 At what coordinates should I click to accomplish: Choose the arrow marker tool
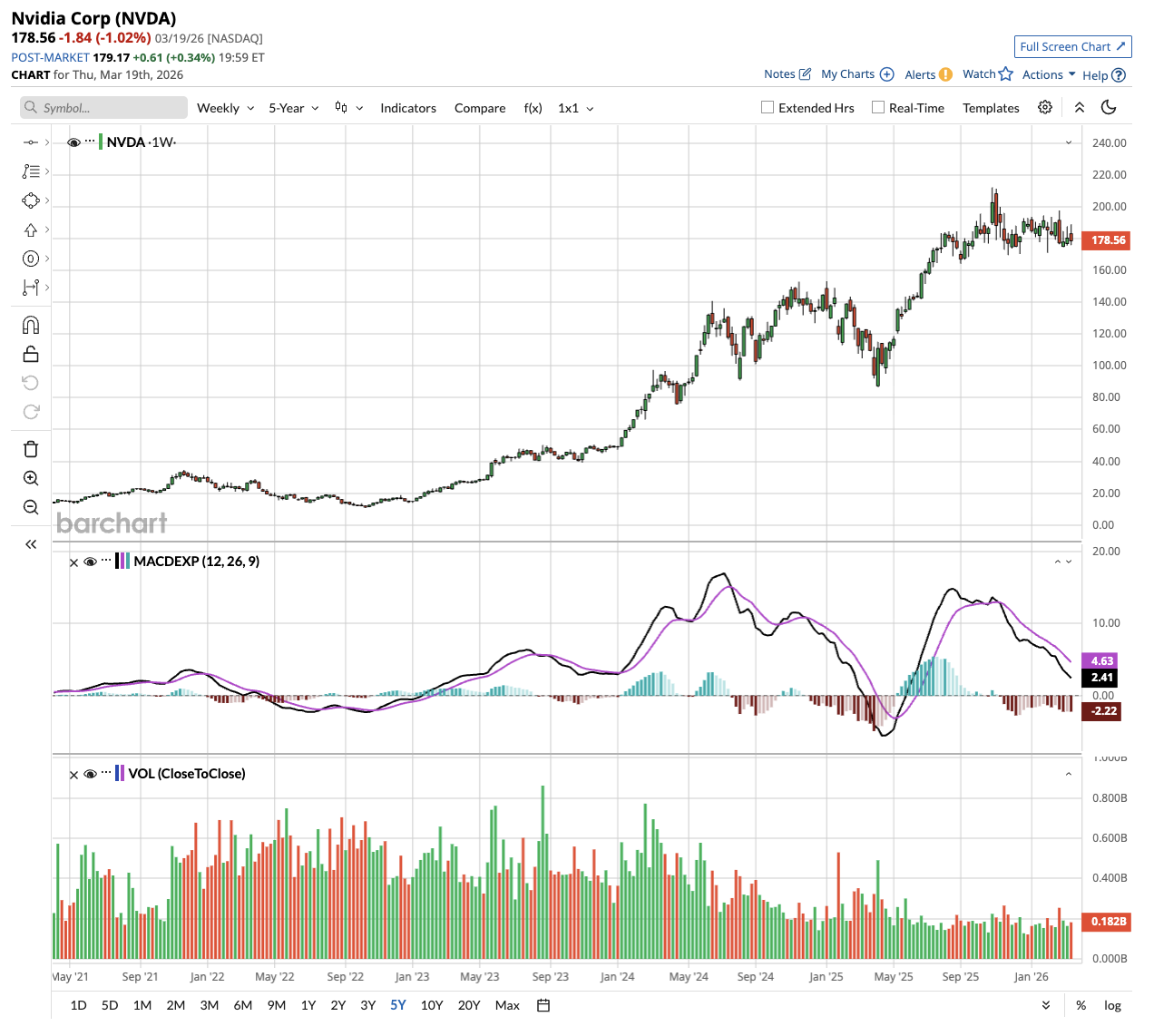pyautogui.click(x=31, y=230)
